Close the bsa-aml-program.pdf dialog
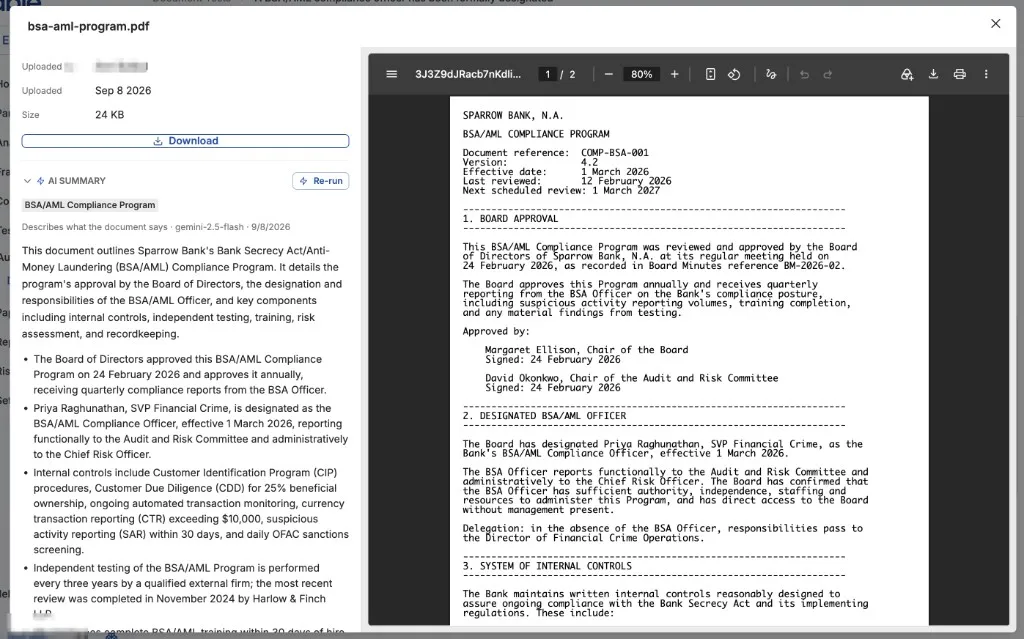The image size is (1024, 639). point(995,24)
